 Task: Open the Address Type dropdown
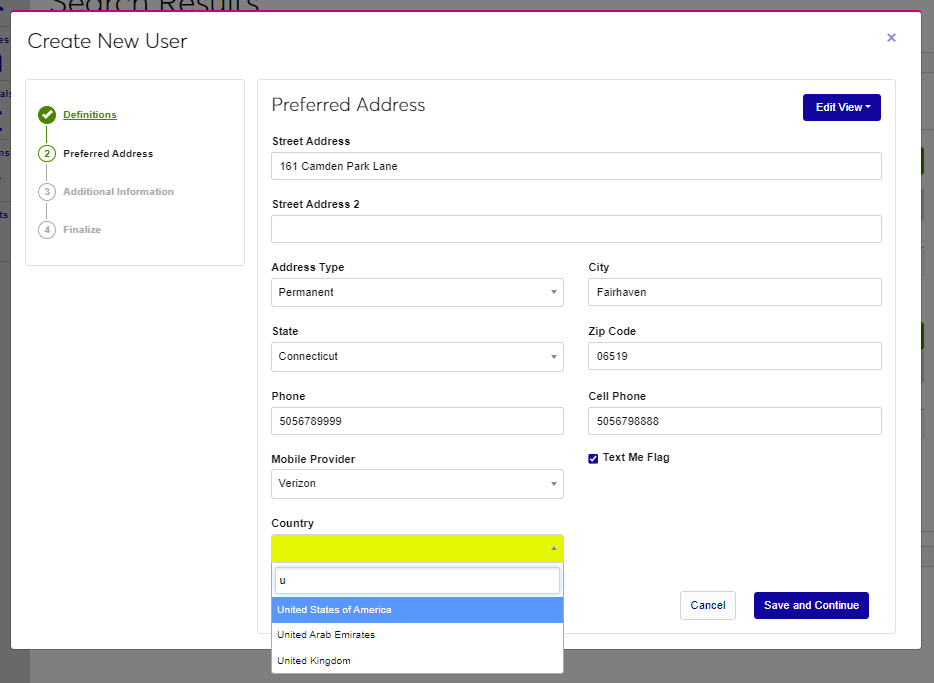click(417, 292)
